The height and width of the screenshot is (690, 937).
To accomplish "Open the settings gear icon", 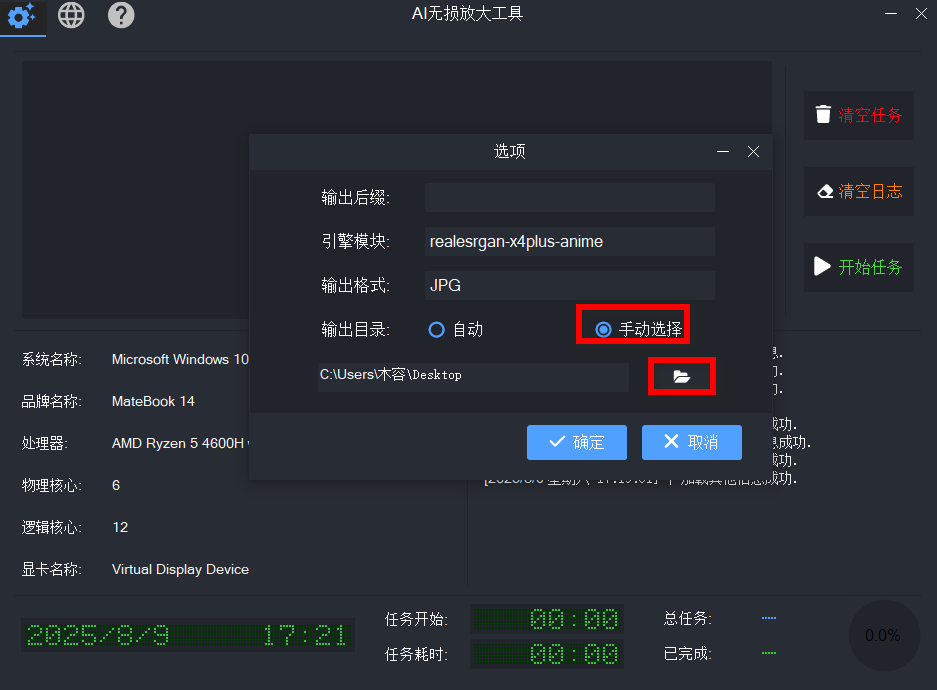I will coord(22,16).
